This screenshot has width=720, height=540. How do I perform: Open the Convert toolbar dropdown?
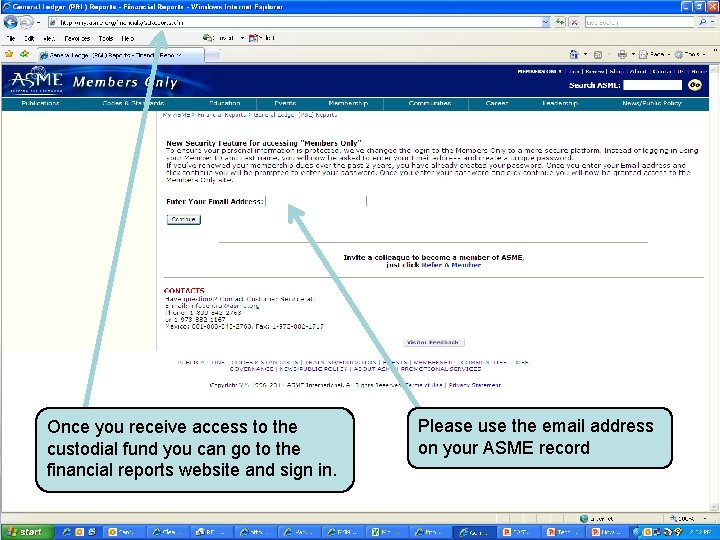(242, 39)
